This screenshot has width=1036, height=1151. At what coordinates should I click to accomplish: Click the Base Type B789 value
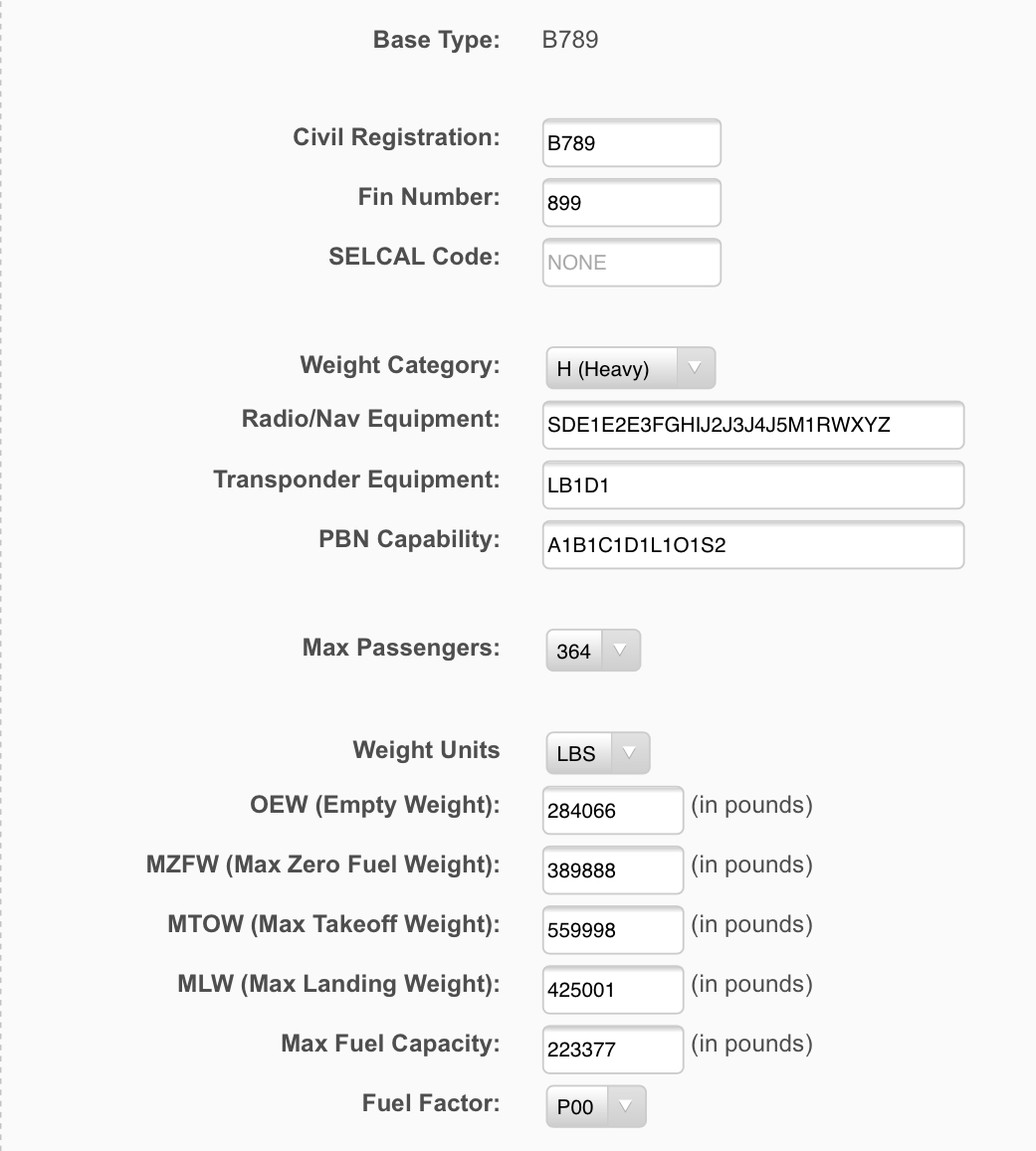[x=570, y=40]
